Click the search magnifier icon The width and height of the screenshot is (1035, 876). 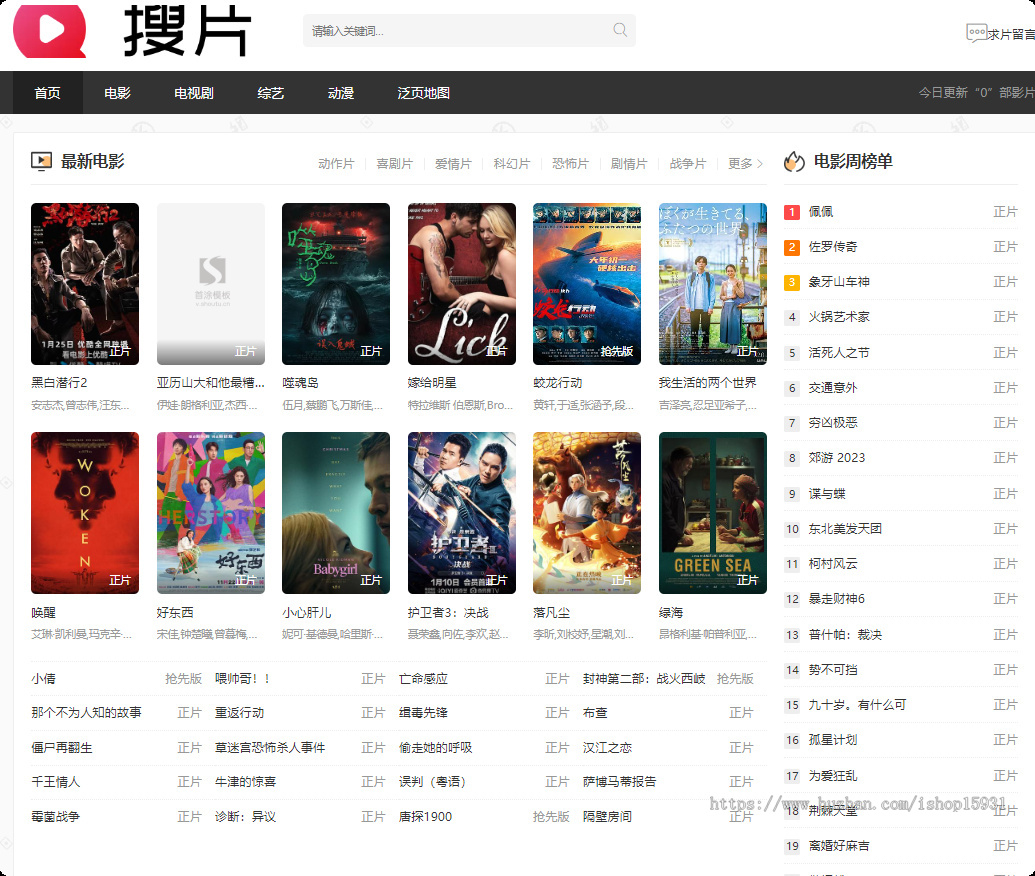(620, 30)
